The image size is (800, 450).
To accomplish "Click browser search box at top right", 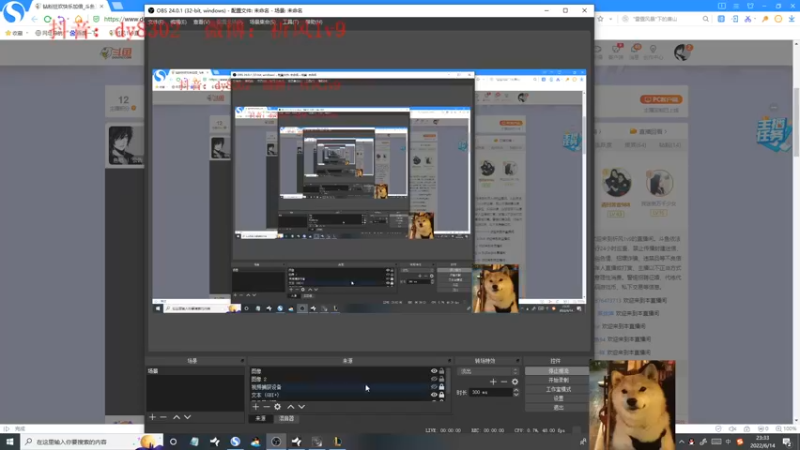I will (665, 19).
